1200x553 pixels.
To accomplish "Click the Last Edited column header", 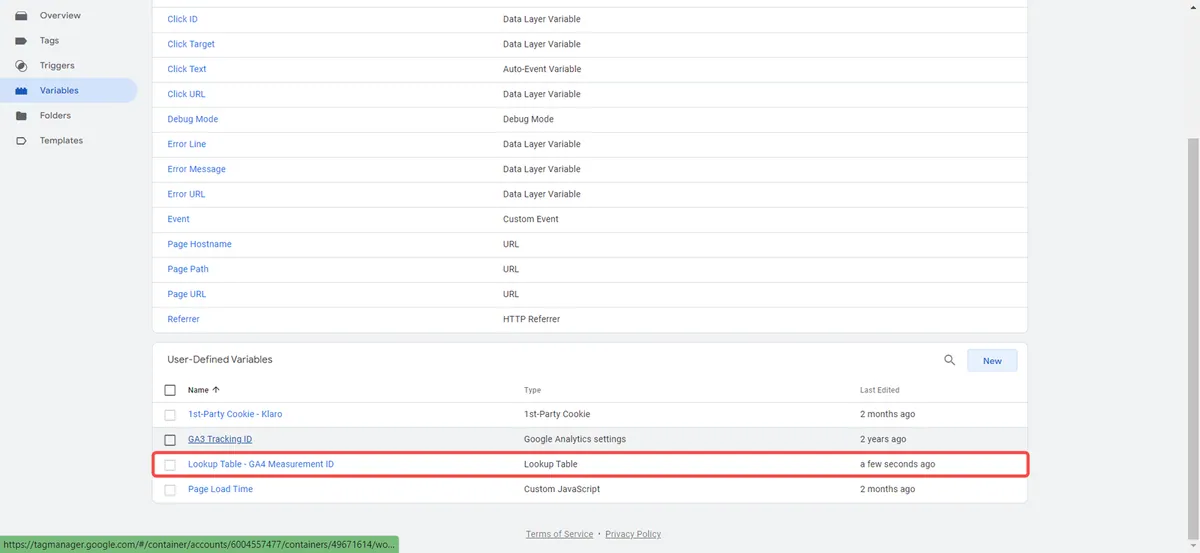I will (x=879, y=390).
